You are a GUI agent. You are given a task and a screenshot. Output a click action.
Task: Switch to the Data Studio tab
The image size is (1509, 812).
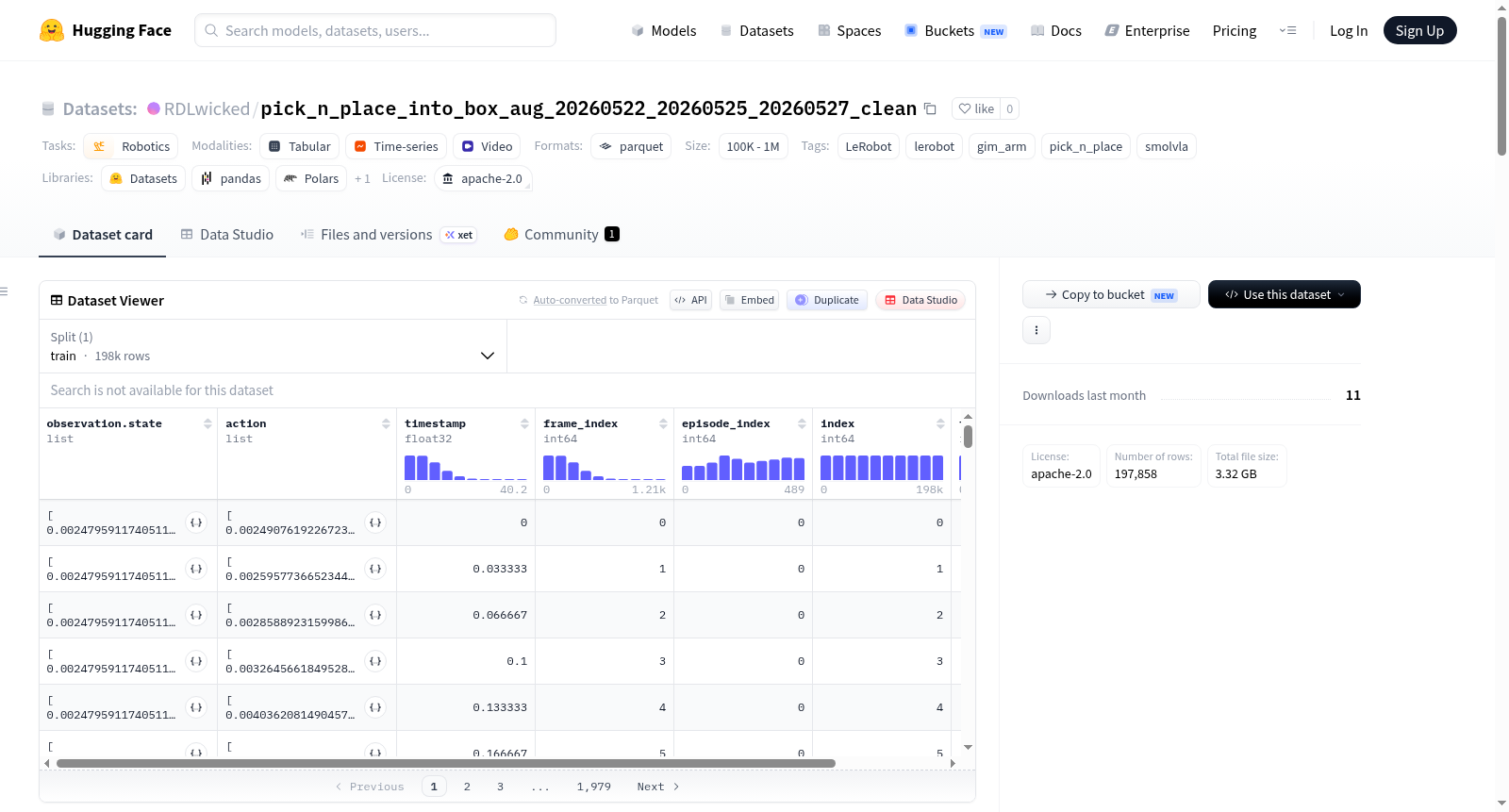click(227, 235)
